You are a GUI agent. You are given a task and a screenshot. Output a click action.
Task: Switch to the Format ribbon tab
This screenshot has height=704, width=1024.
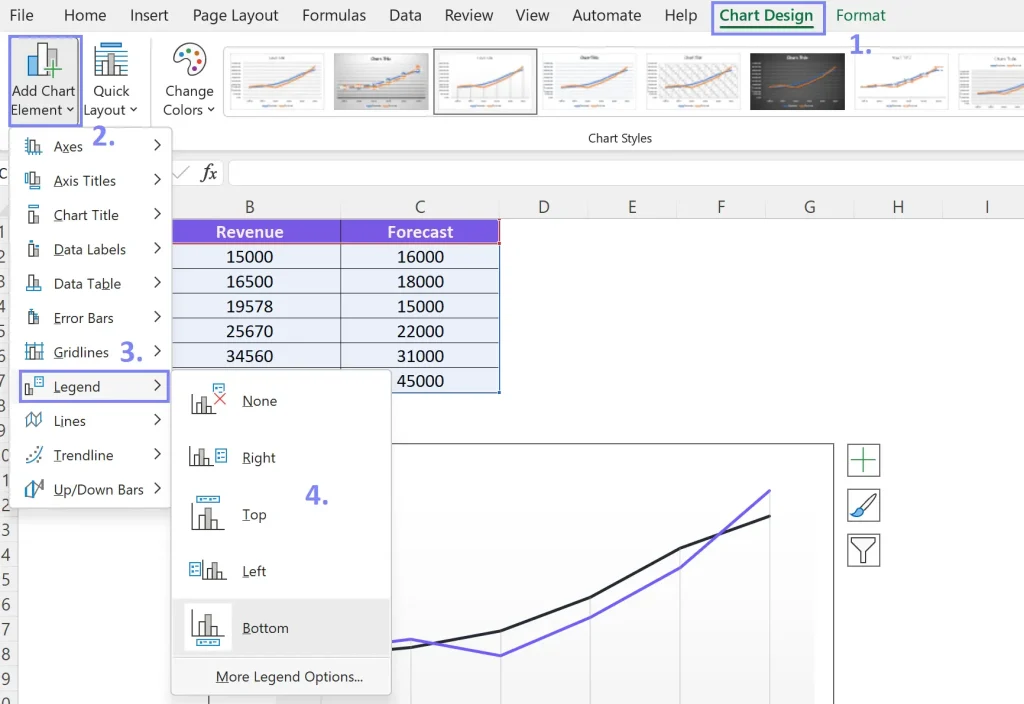[x=860, y=16]
